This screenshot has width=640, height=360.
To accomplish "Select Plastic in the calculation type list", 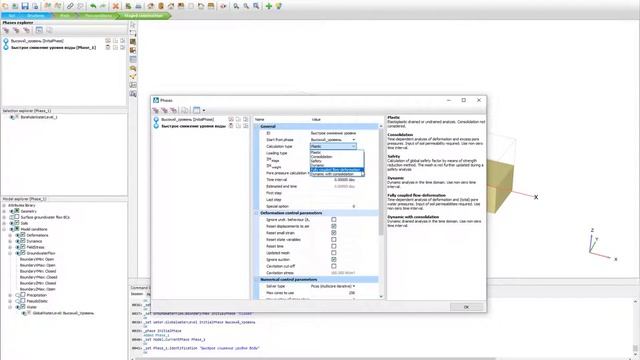I will click(337, 152).
